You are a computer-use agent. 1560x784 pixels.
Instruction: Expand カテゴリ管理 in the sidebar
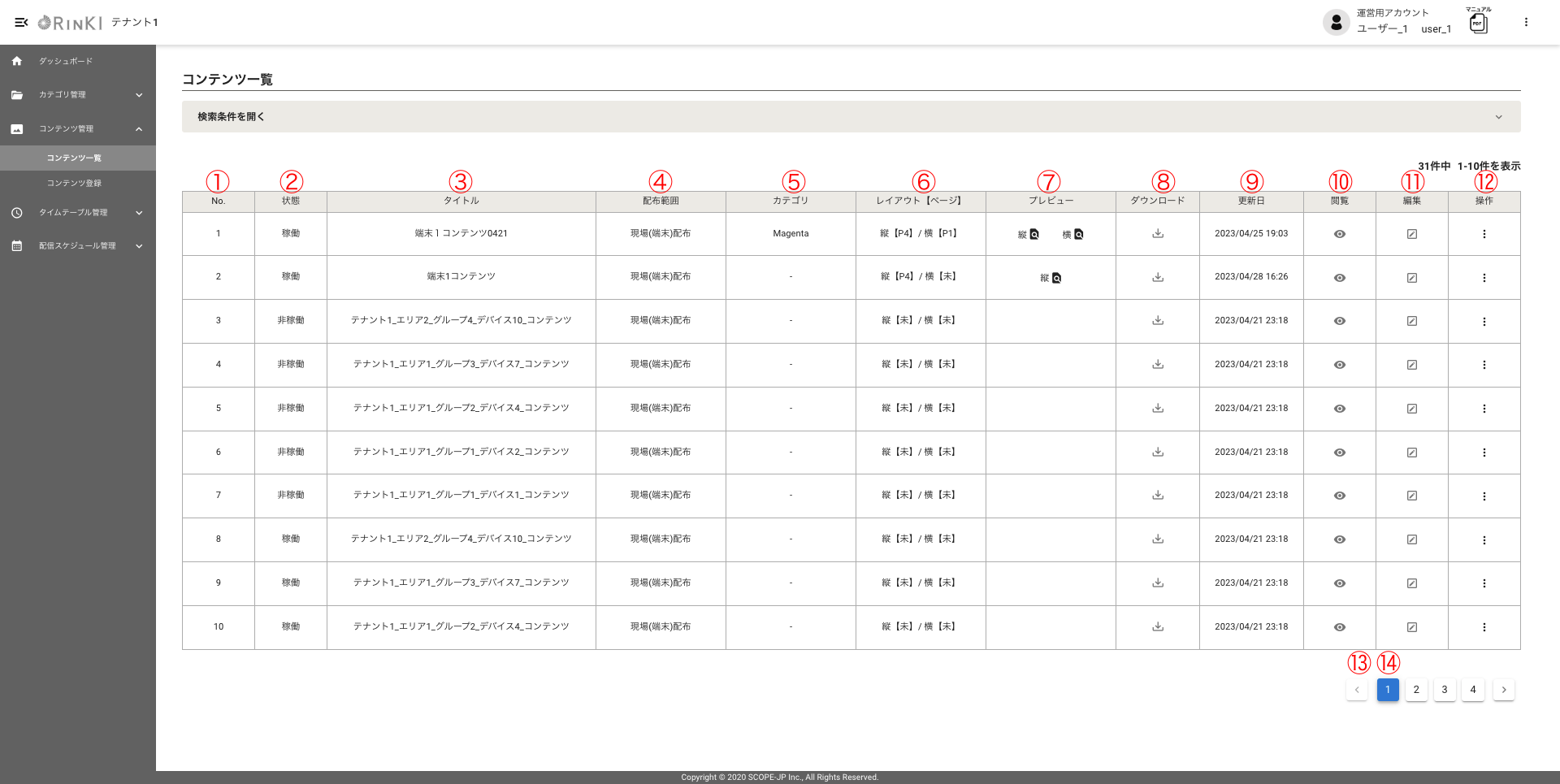pos(77,95)
